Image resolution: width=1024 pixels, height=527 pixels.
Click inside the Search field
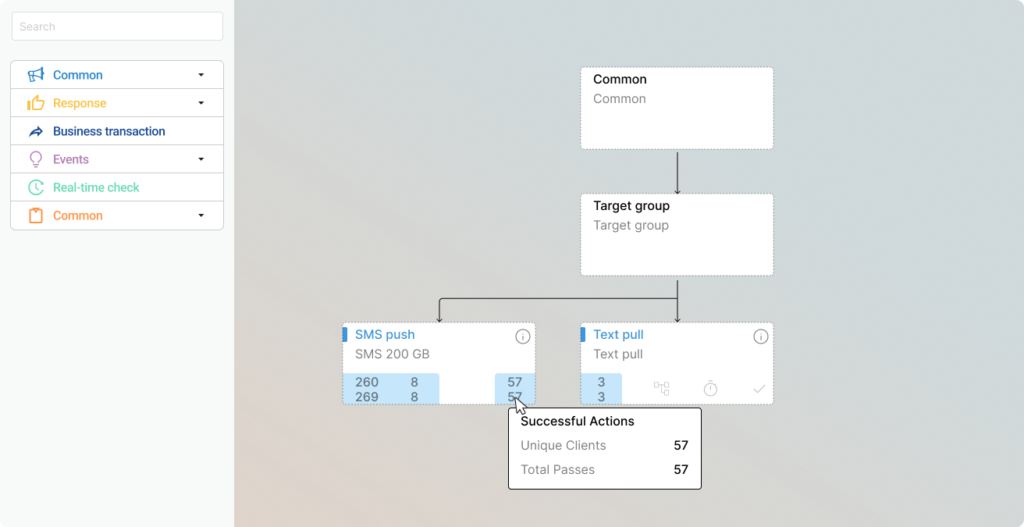click(x=117, y=26)
